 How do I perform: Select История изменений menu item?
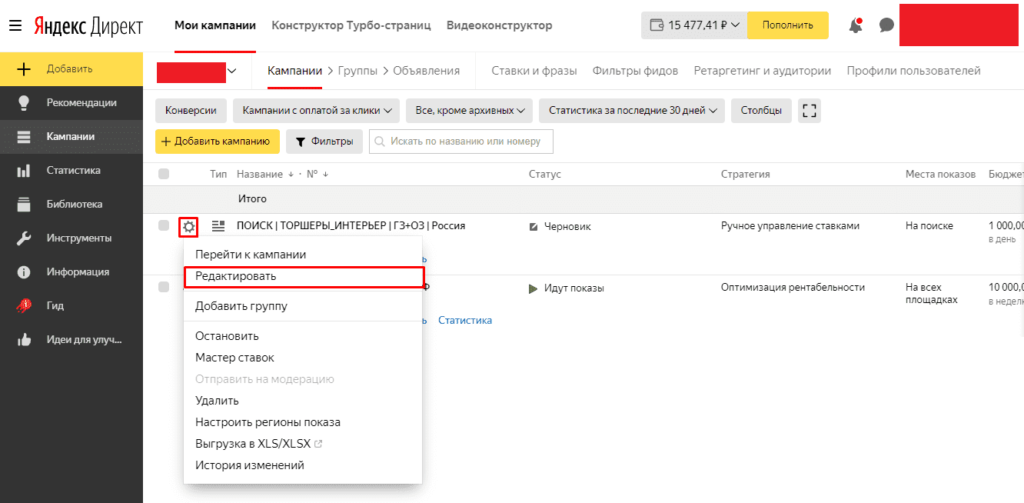[x=303, y=465]
